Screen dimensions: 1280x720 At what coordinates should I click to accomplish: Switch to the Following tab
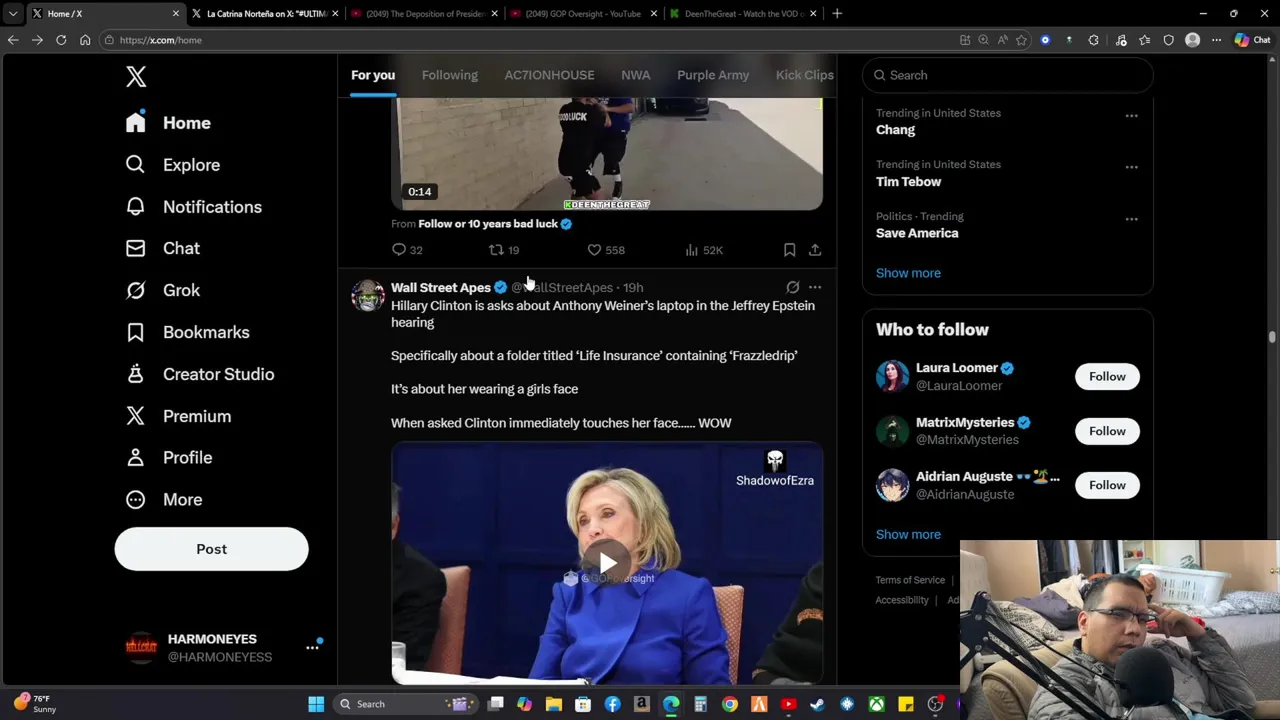tap(450, 75)
